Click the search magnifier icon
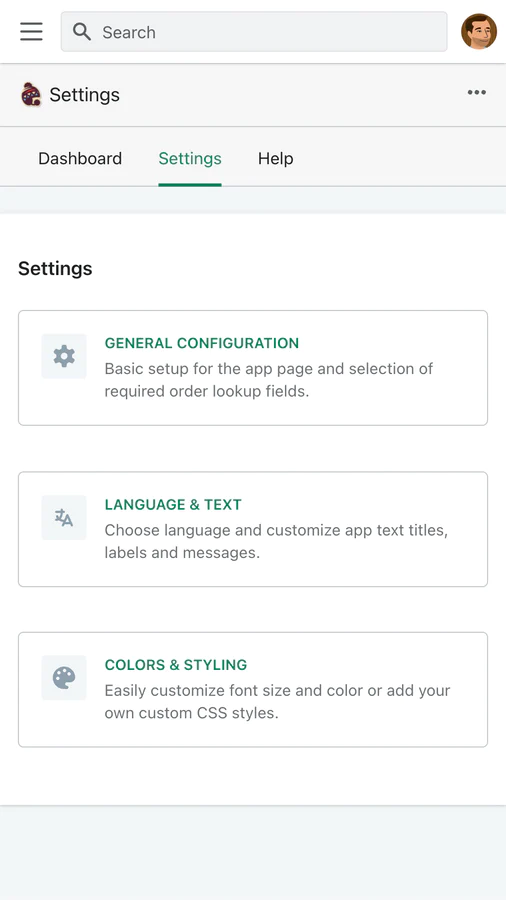 tap(82, 32)
